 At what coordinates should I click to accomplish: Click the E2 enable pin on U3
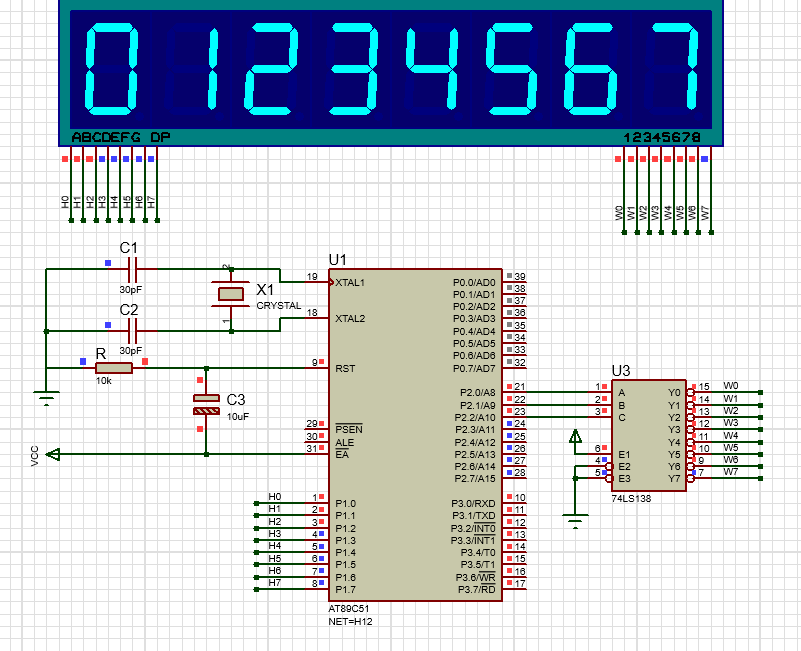coord(624,467)
